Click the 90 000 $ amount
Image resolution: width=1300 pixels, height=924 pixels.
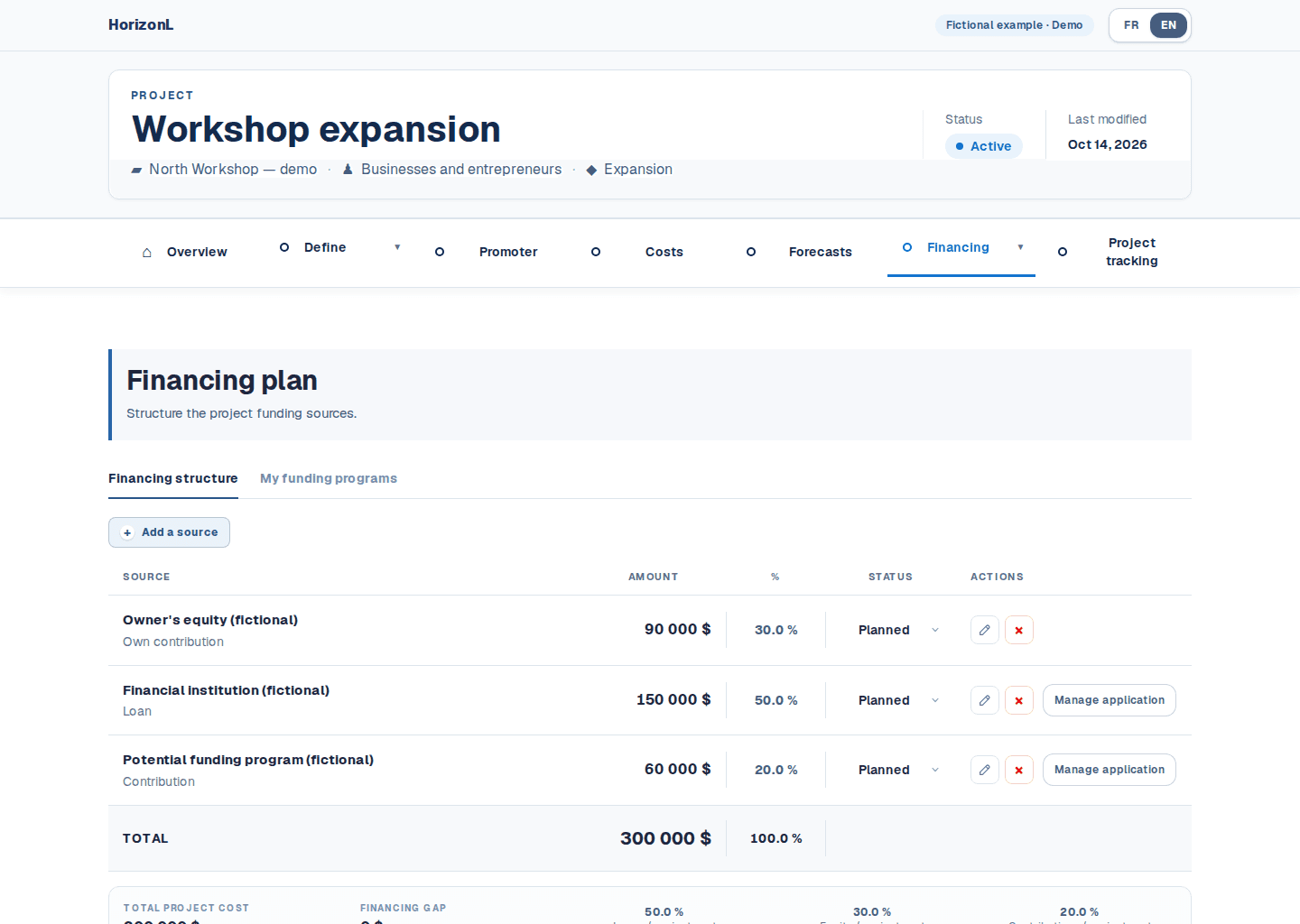pos(678,629)
